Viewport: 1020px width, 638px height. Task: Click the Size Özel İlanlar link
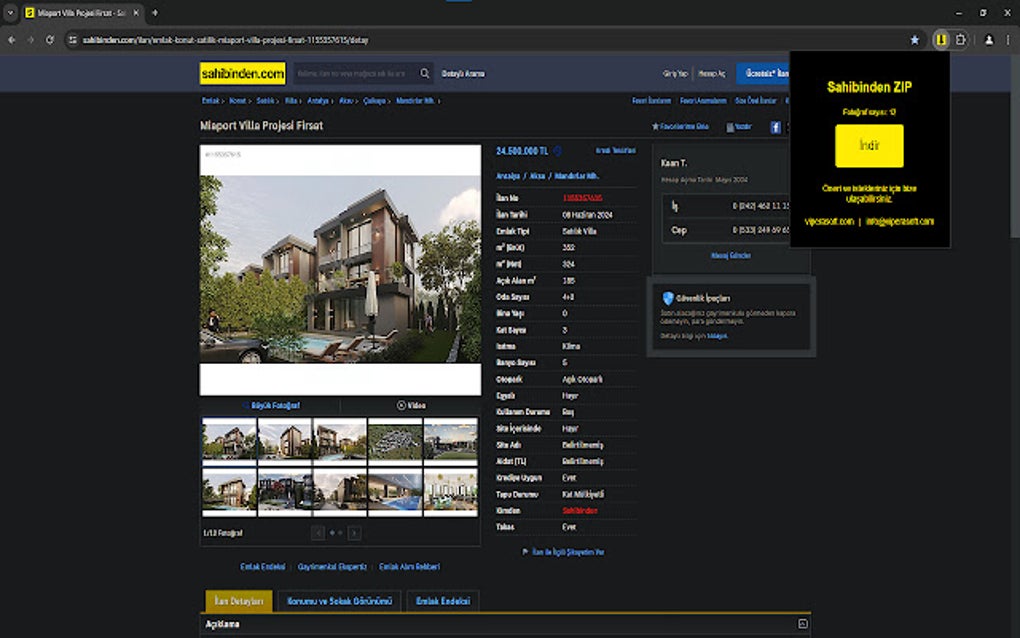pyautogui.click(x=756, y=101)
